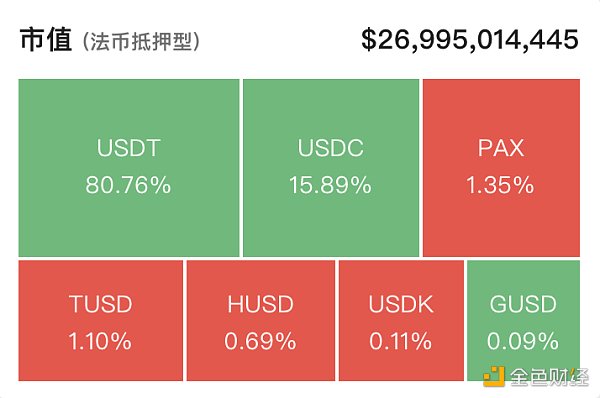The height and width of the screenshot is (398, 600).
Task: Click the GUSD label text
Action: [x=523, y=304]
